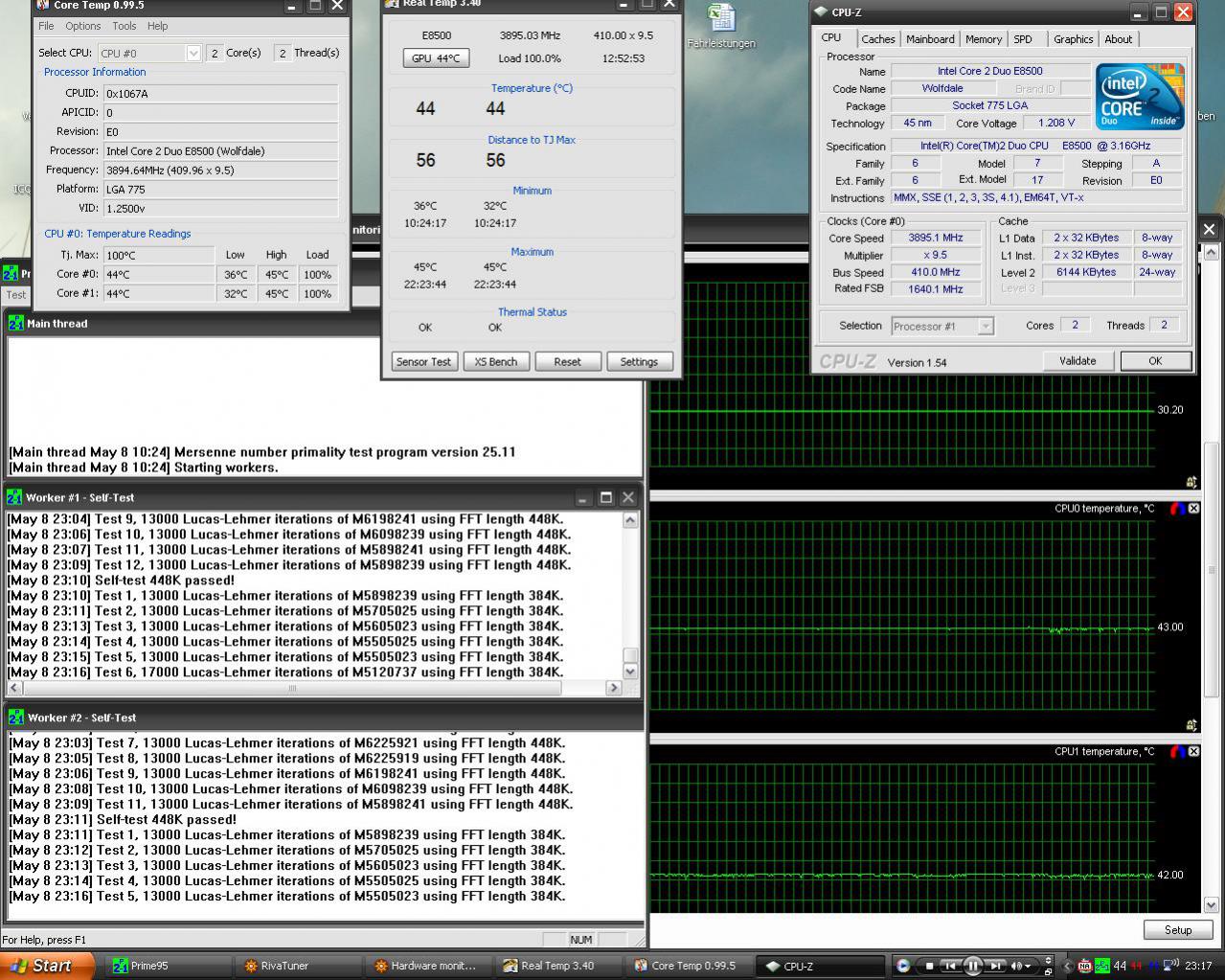1225x980 pixels.
Task: Open Real Temp Settings
Action: [639, 362]
